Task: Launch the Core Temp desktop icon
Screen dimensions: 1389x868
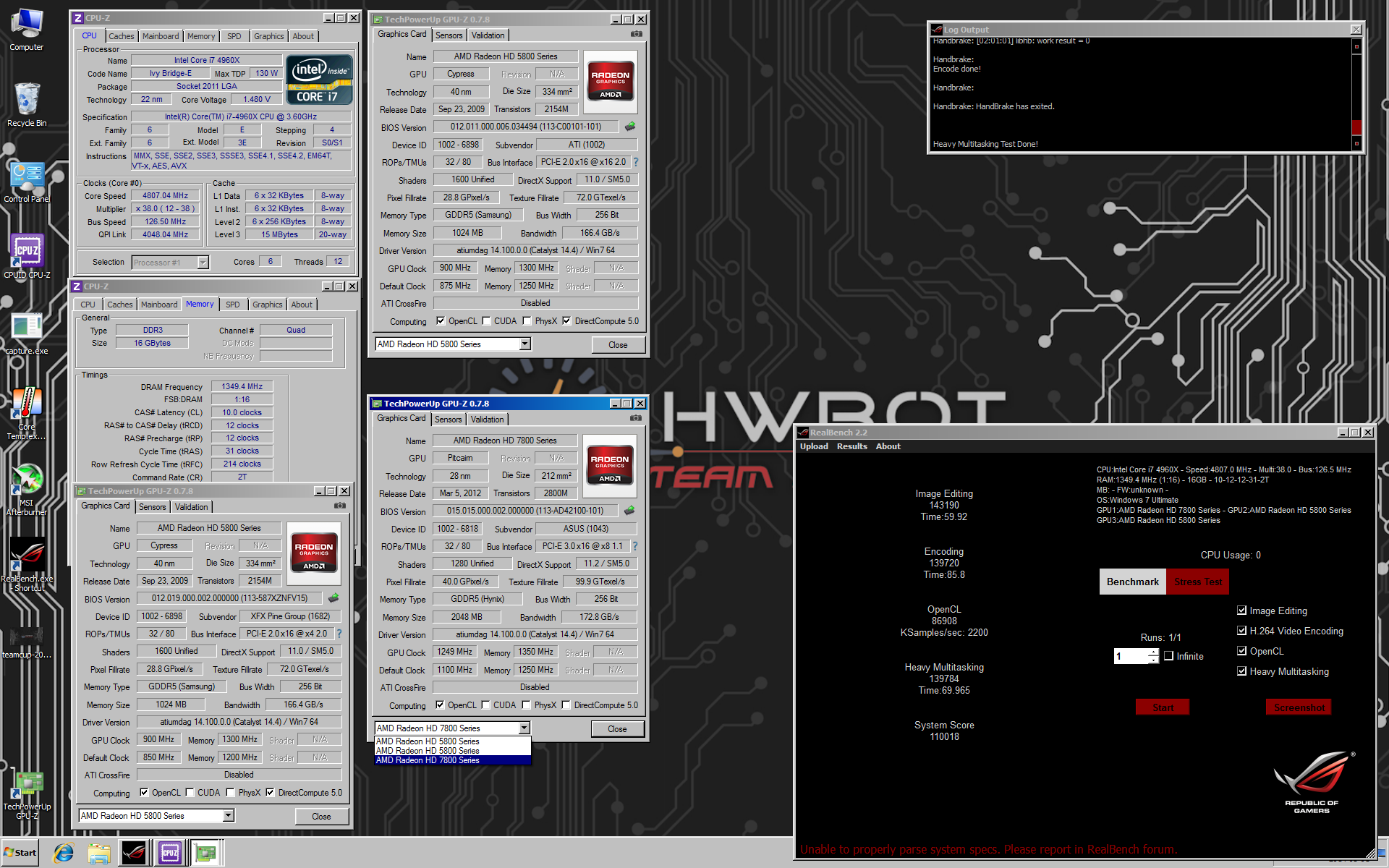Action: tap(27, 414)
